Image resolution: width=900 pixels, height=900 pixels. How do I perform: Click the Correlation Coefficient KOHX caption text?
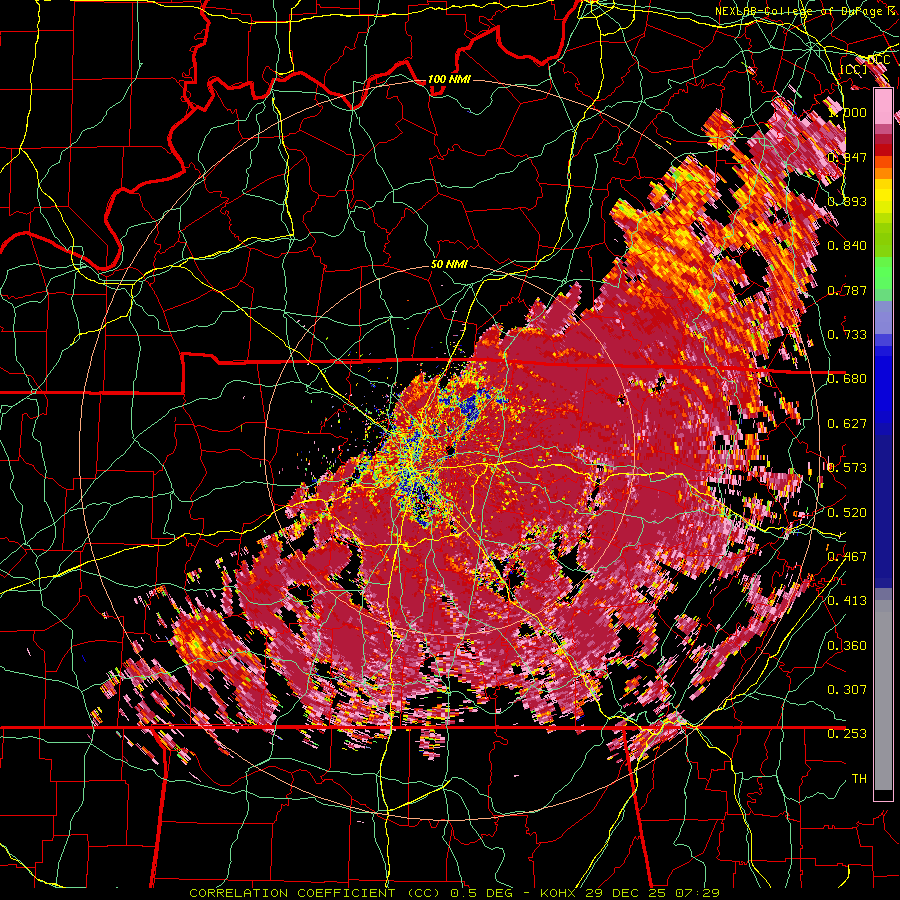[x=455, y=893]
